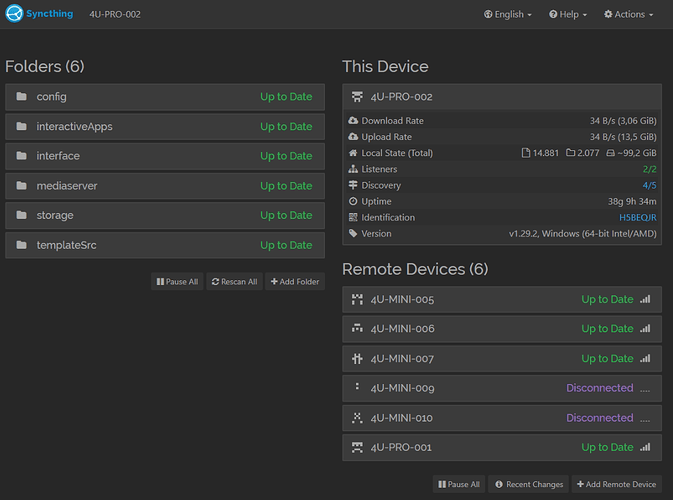This screenshot has width=673, height=500.
Task: Expand the config folder panel
Action: click(165, 97)
